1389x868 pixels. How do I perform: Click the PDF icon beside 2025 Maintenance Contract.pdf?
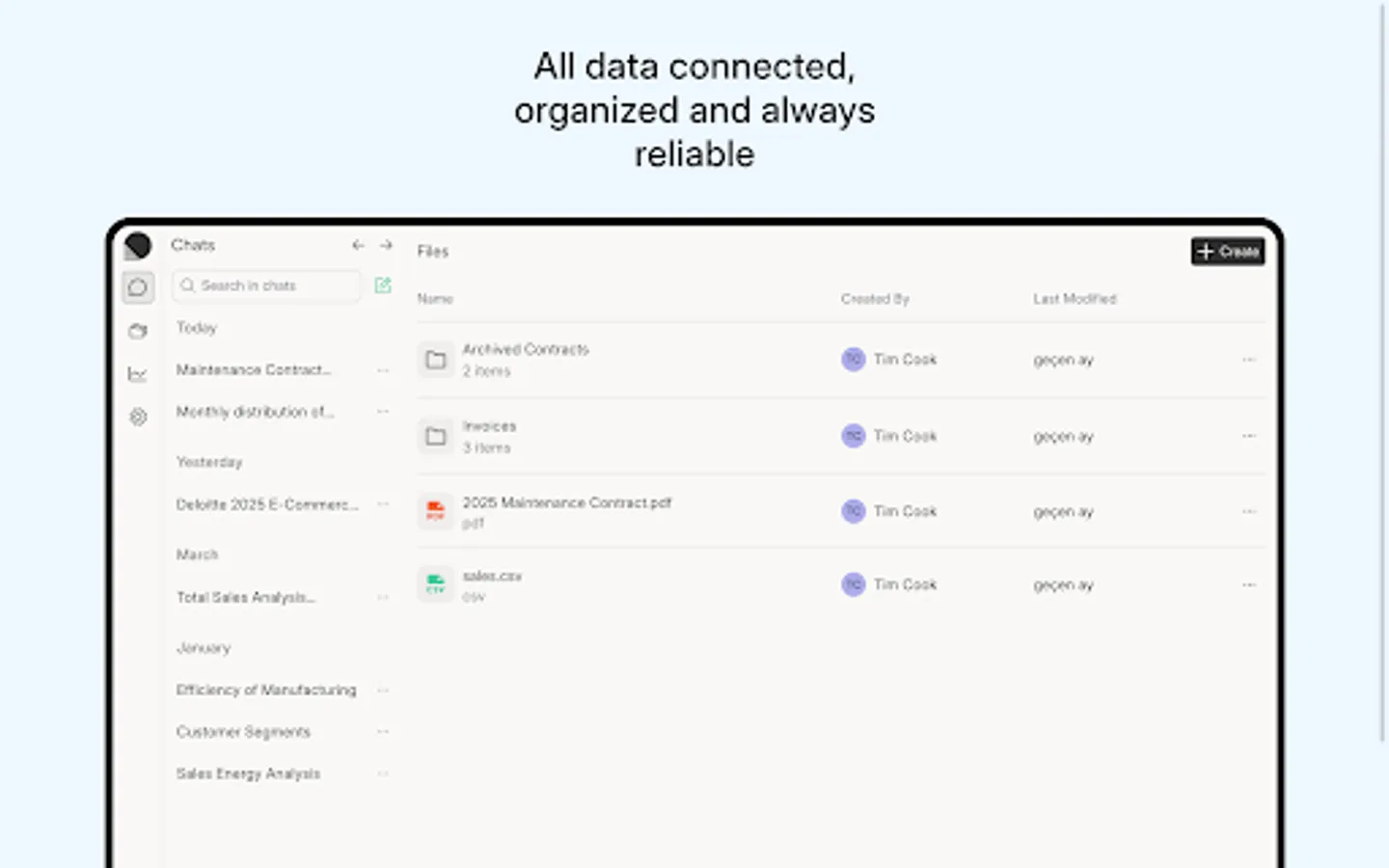(436, 511)
